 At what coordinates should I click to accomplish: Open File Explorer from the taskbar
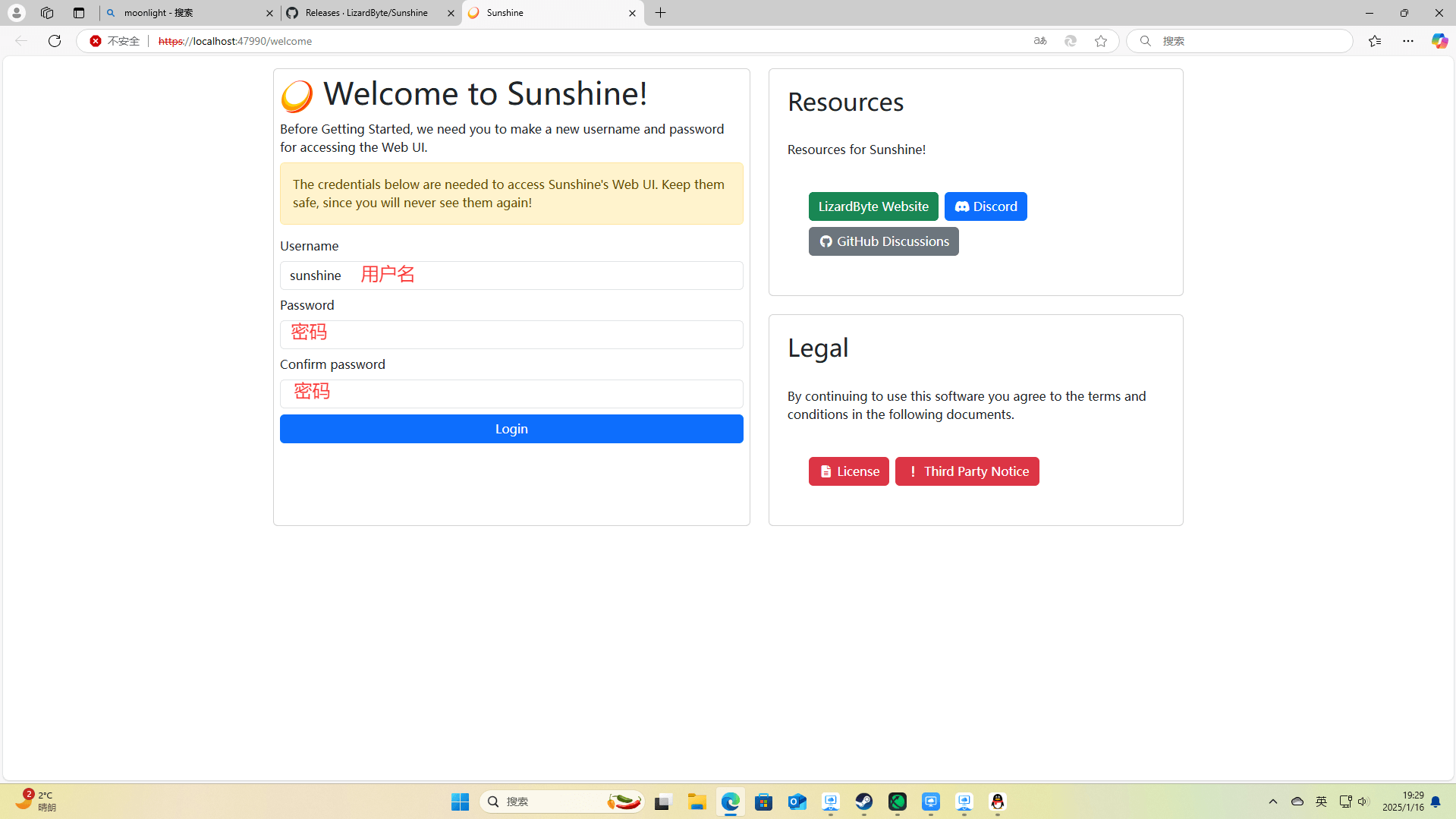point(697,802)
